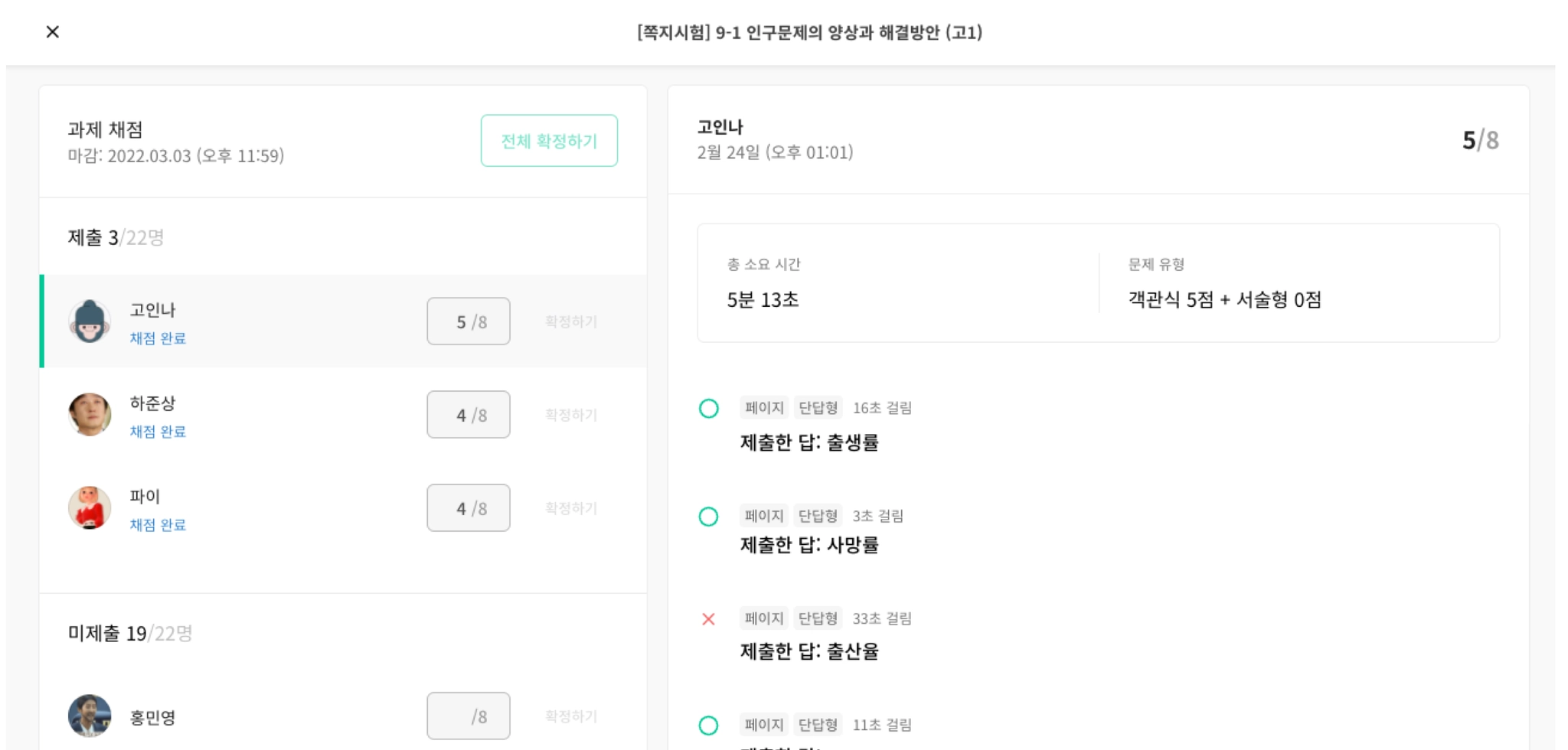Click the red X mark for 출산율
1568x750 pixels.
tap(709, 619)
